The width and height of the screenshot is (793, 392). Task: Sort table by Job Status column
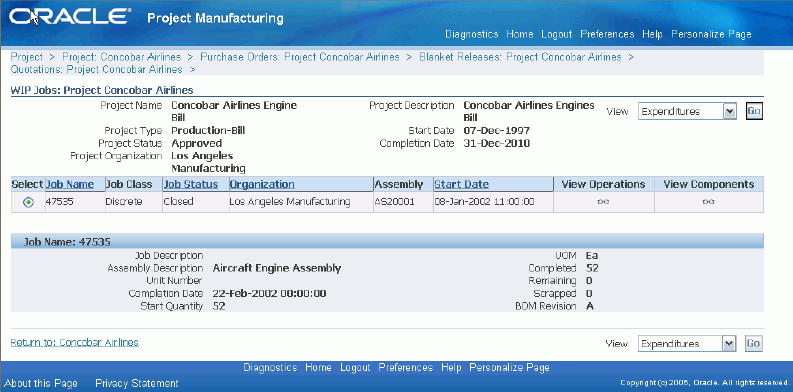point(191,185)
